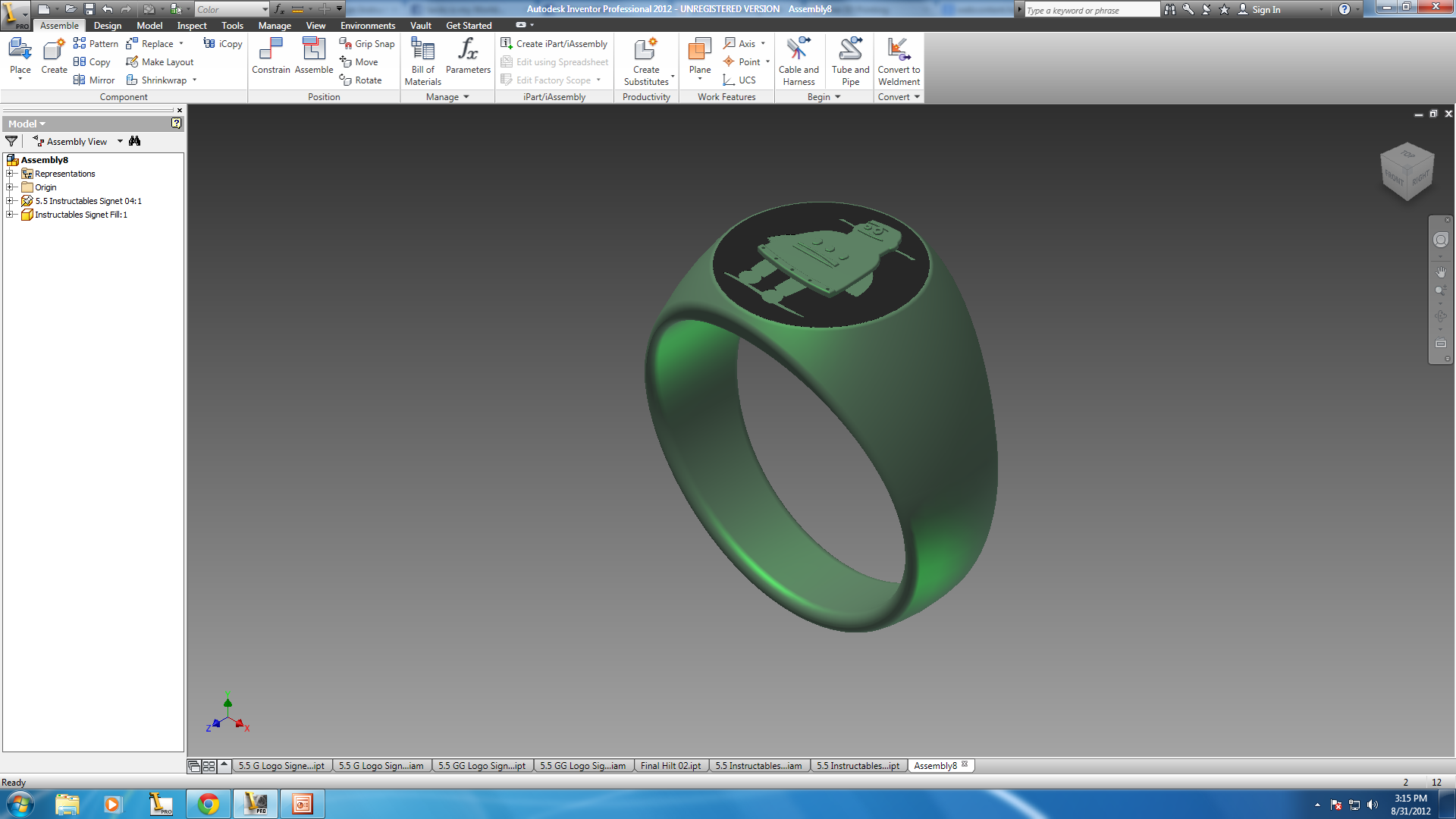Open Windows Explorer from taskbar
1456x819 pixels.
67,804
